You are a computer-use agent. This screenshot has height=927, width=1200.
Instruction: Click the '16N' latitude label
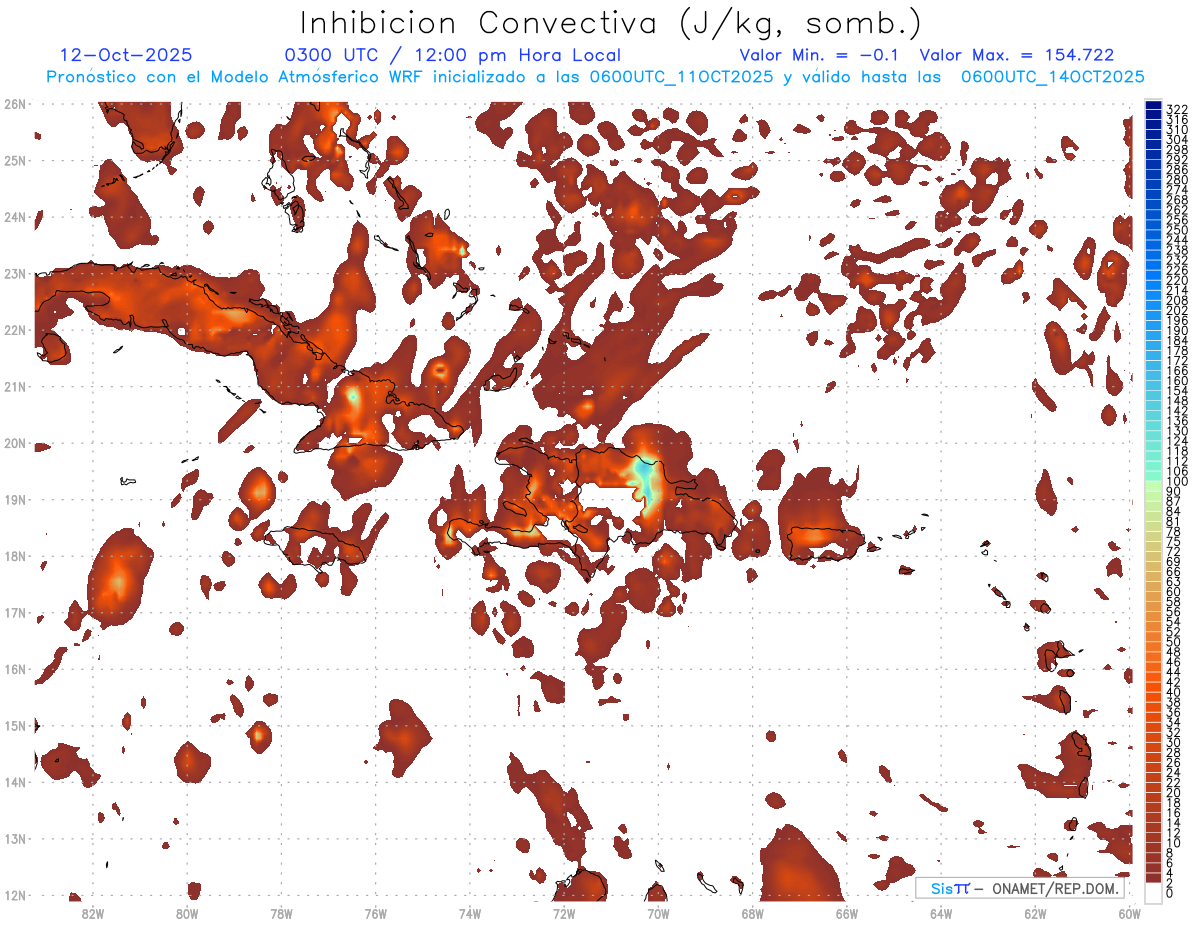pos(15,669)
